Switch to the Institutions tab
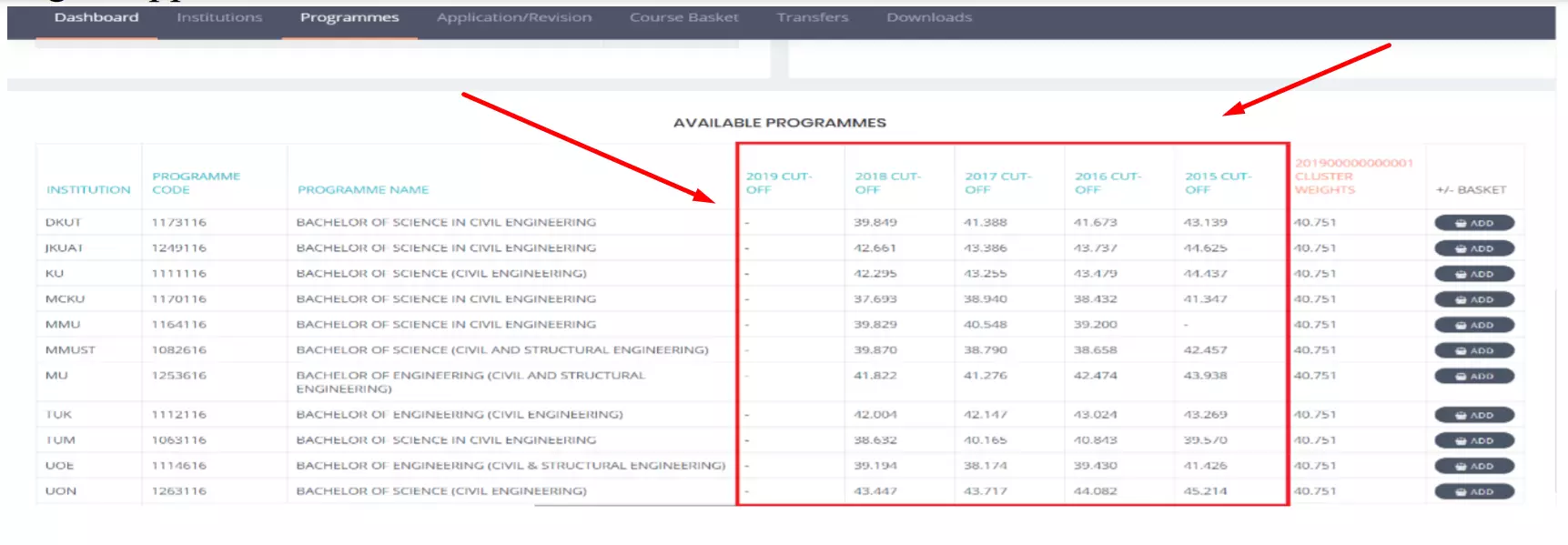Screen dimensions: 1568x545 point(219,18)
